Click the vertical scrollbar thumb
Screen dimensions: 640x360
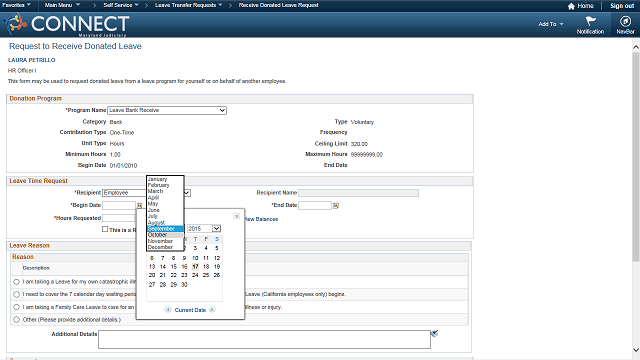pyautogui.click(x=636, y=157)
